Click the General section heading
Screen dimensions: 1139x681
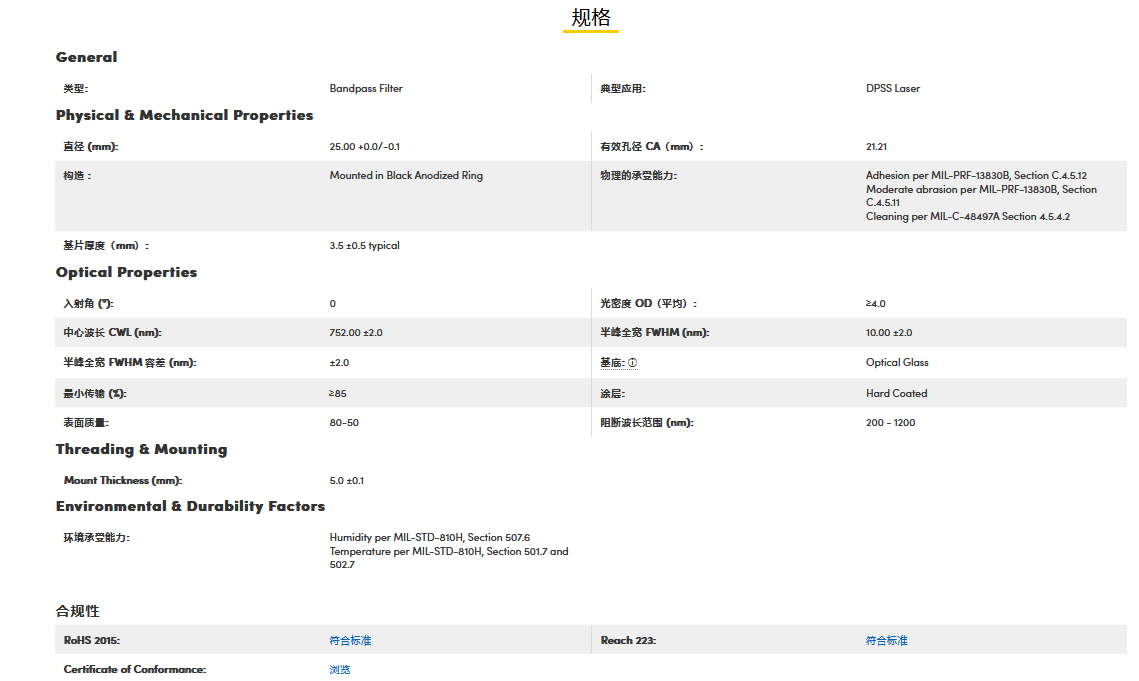click(x=86, y=57)
